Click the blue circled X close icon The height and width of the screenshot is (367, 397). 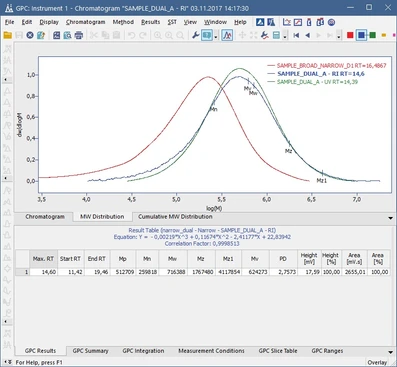pyautogui.click(x=30, y=35)
